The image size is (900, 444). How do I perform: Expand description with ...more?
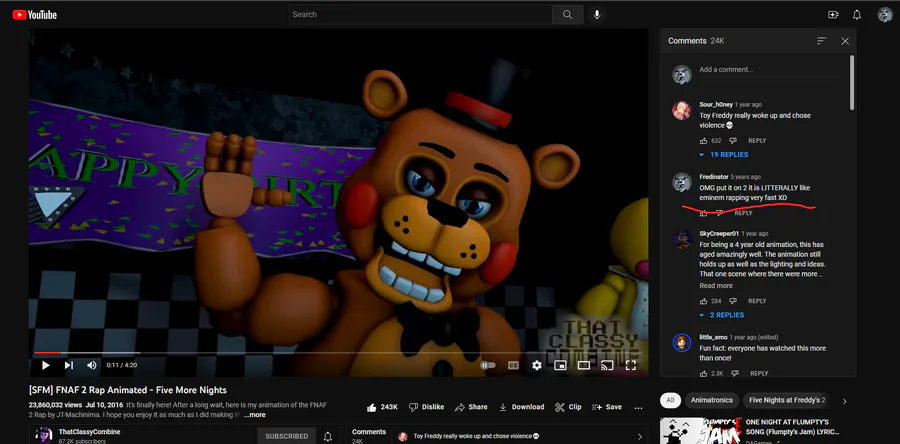point(254,415)
